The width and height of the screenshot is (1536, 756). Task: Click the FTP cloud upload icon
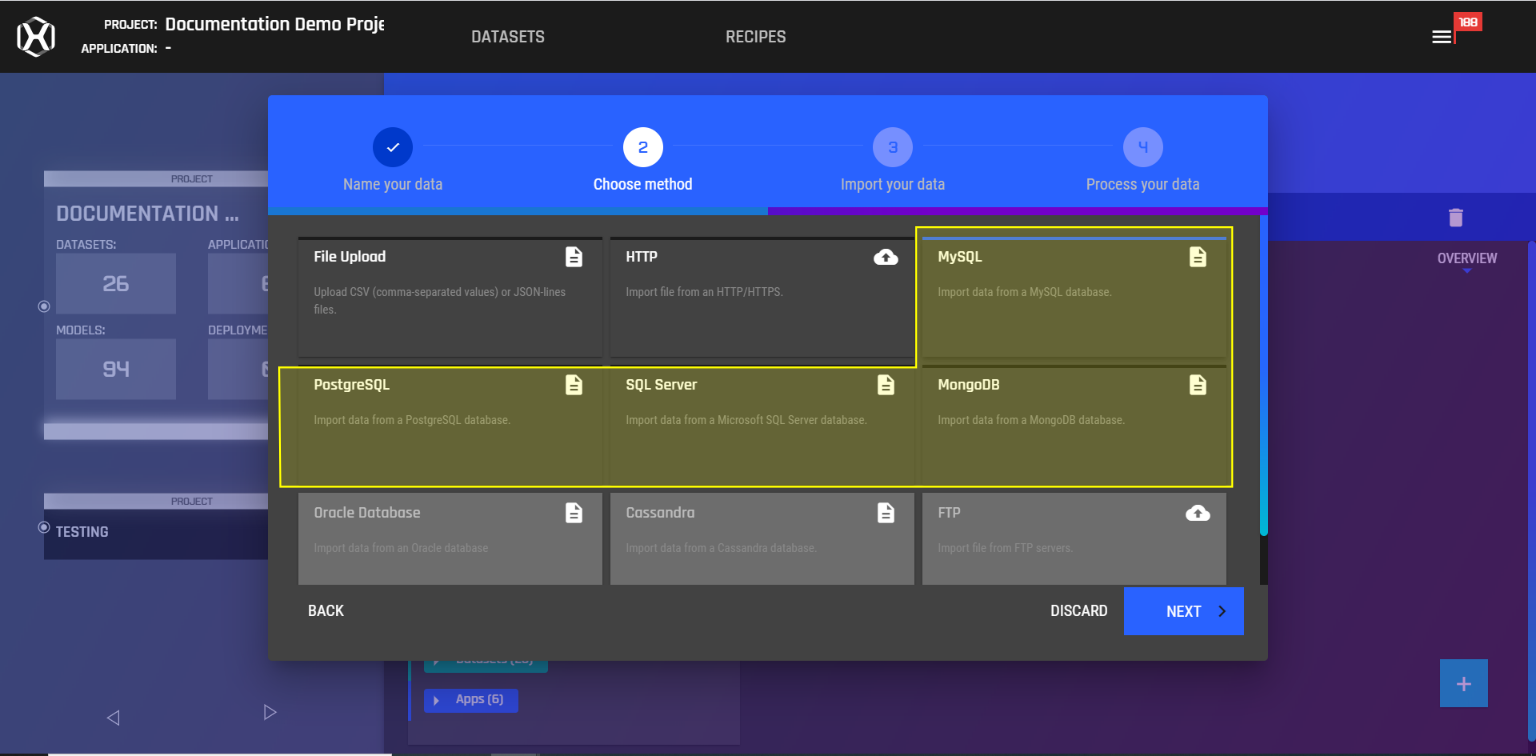(1197, 513)
